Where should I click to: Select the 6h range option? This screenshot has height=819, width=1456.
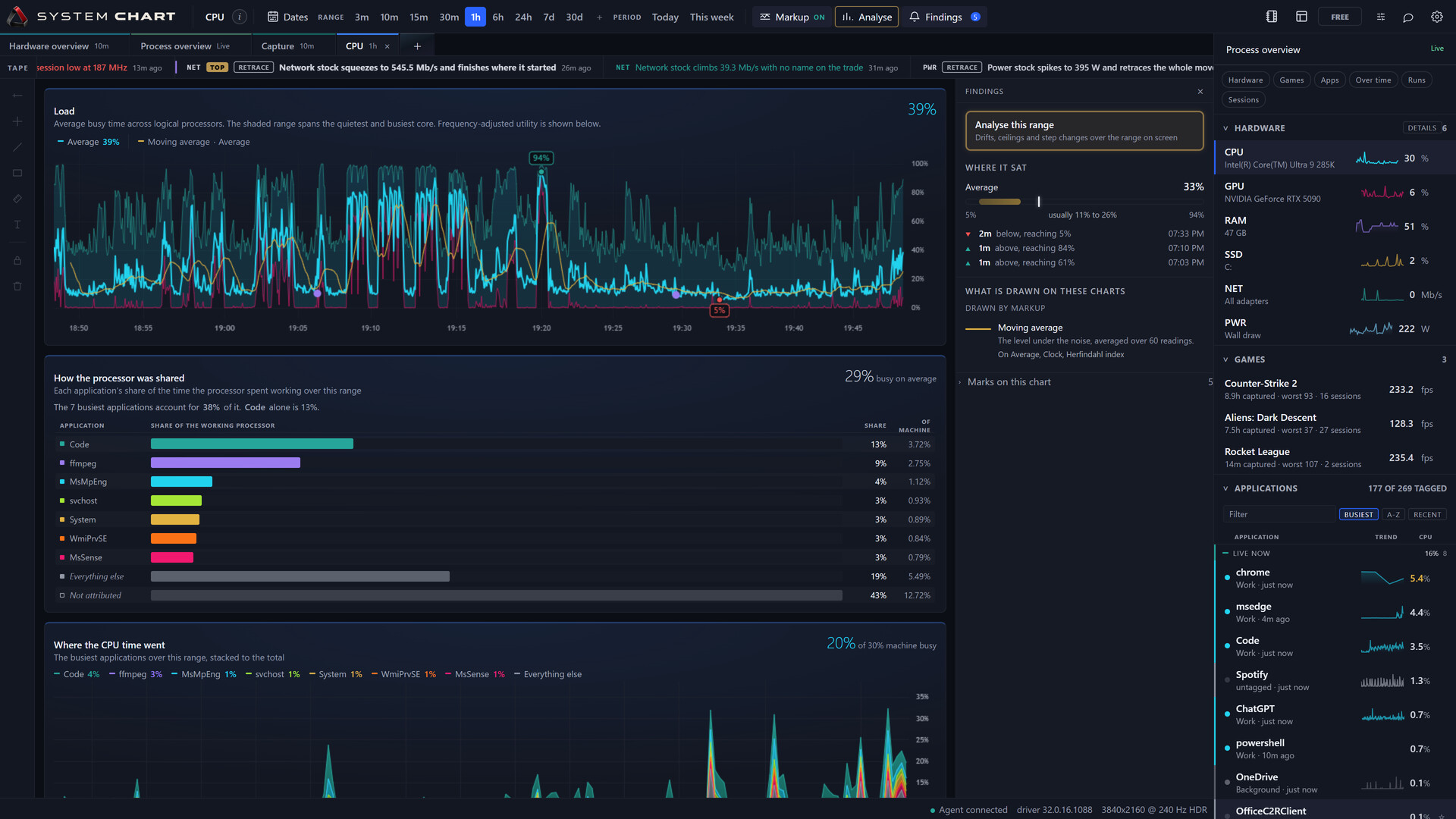(497, 17)
